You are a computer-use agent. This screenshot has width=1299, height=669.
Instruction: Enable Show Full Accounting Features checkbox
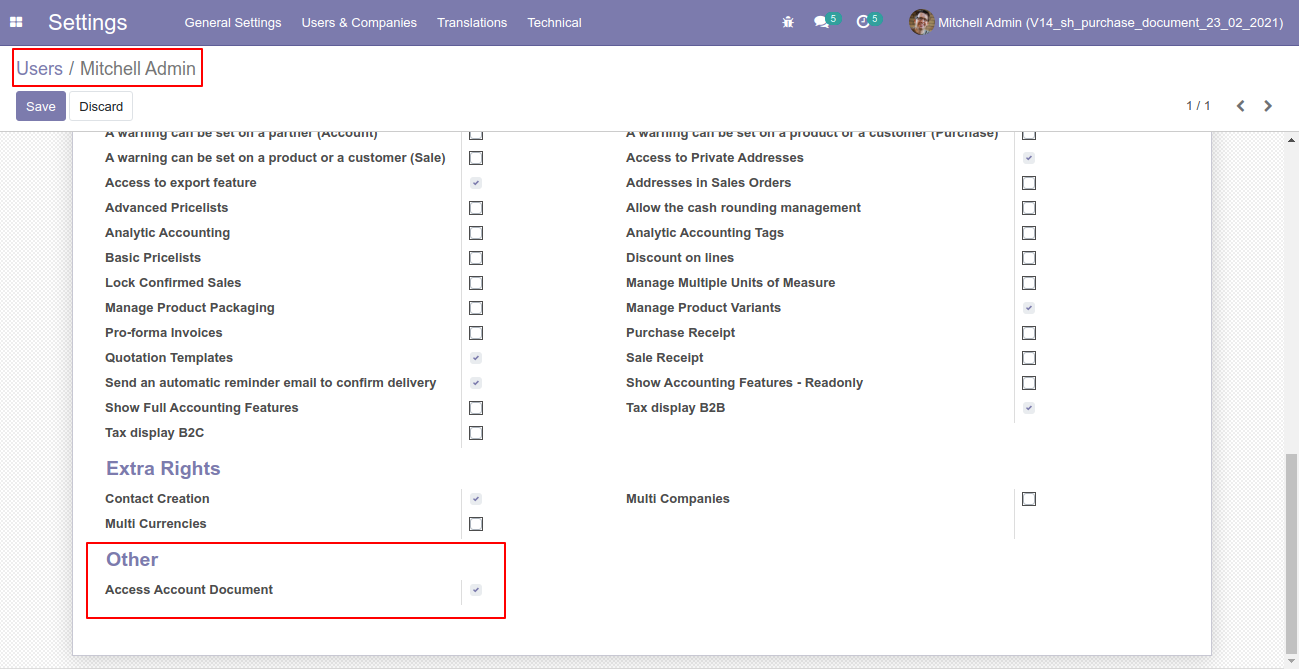[476, 408]
